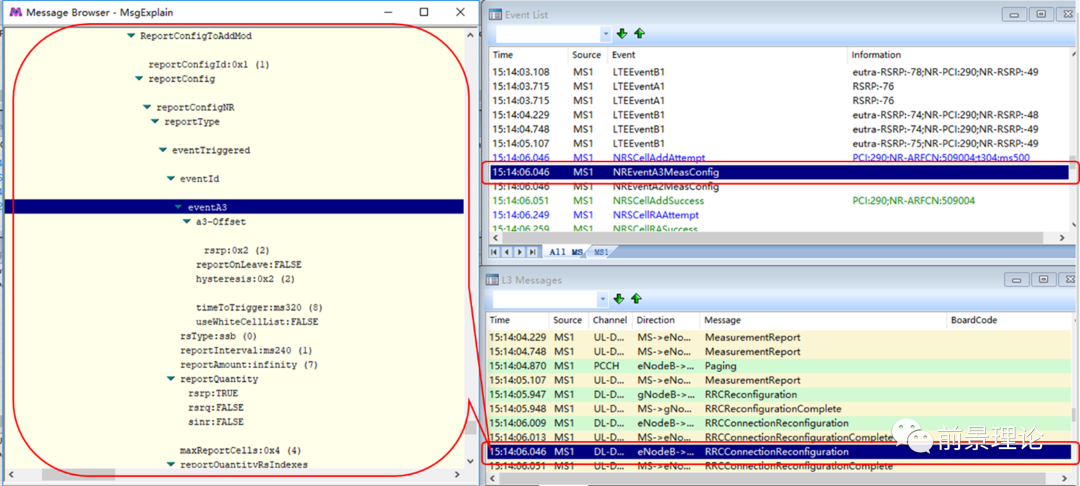This screenshot has height=486, width=1080.
Task: Click the L3 Messages window table icon
Action: pyautogui.click(x=492, y=279)
